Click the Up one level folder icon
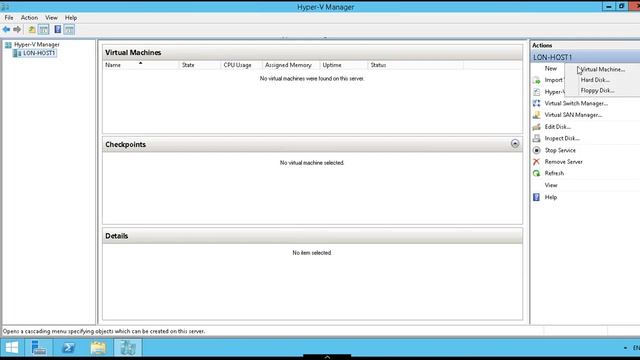This screenshot has height=360, width=640. click(31, 29)
